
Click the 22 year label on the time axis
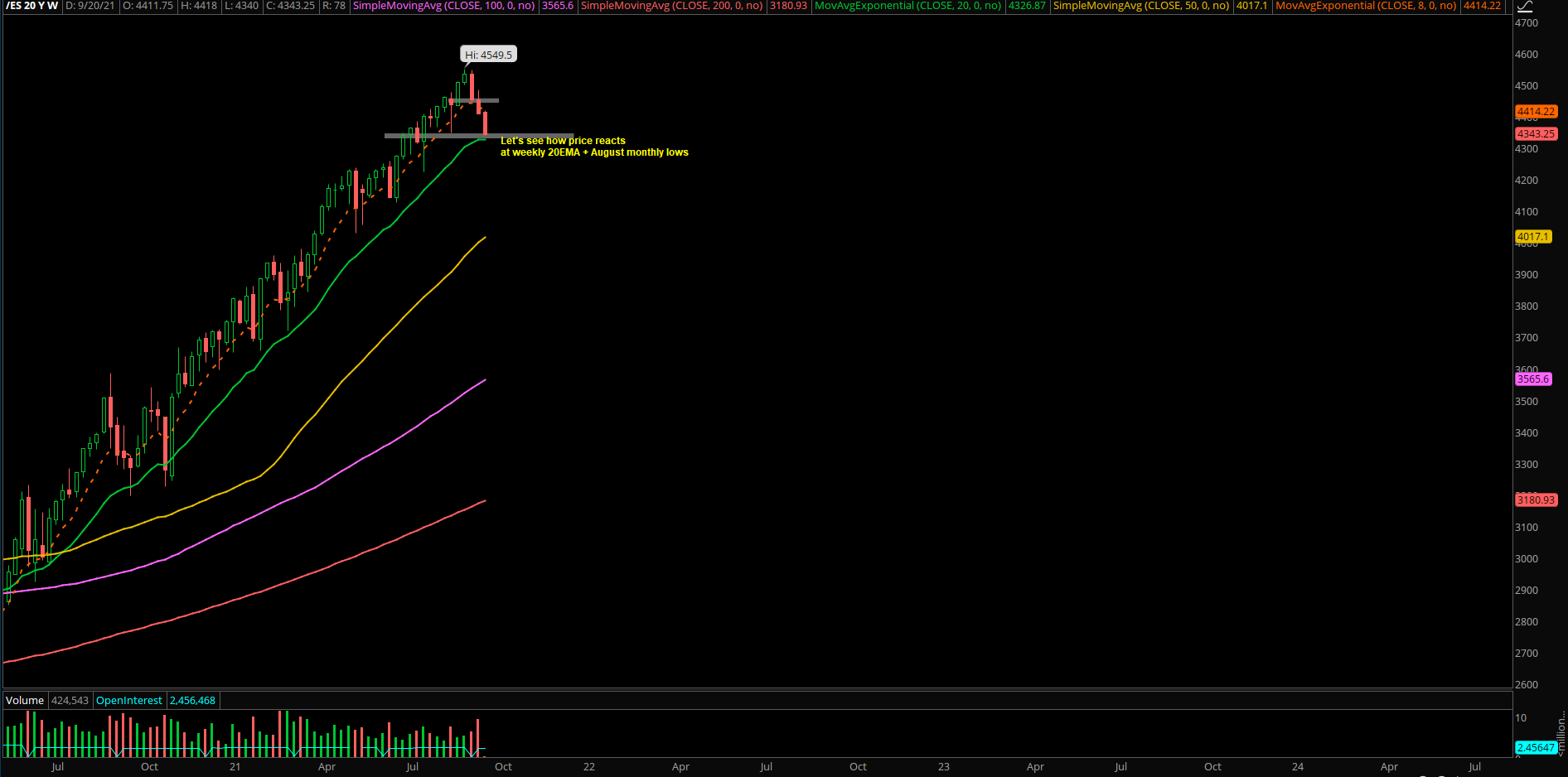pos(589,767)
